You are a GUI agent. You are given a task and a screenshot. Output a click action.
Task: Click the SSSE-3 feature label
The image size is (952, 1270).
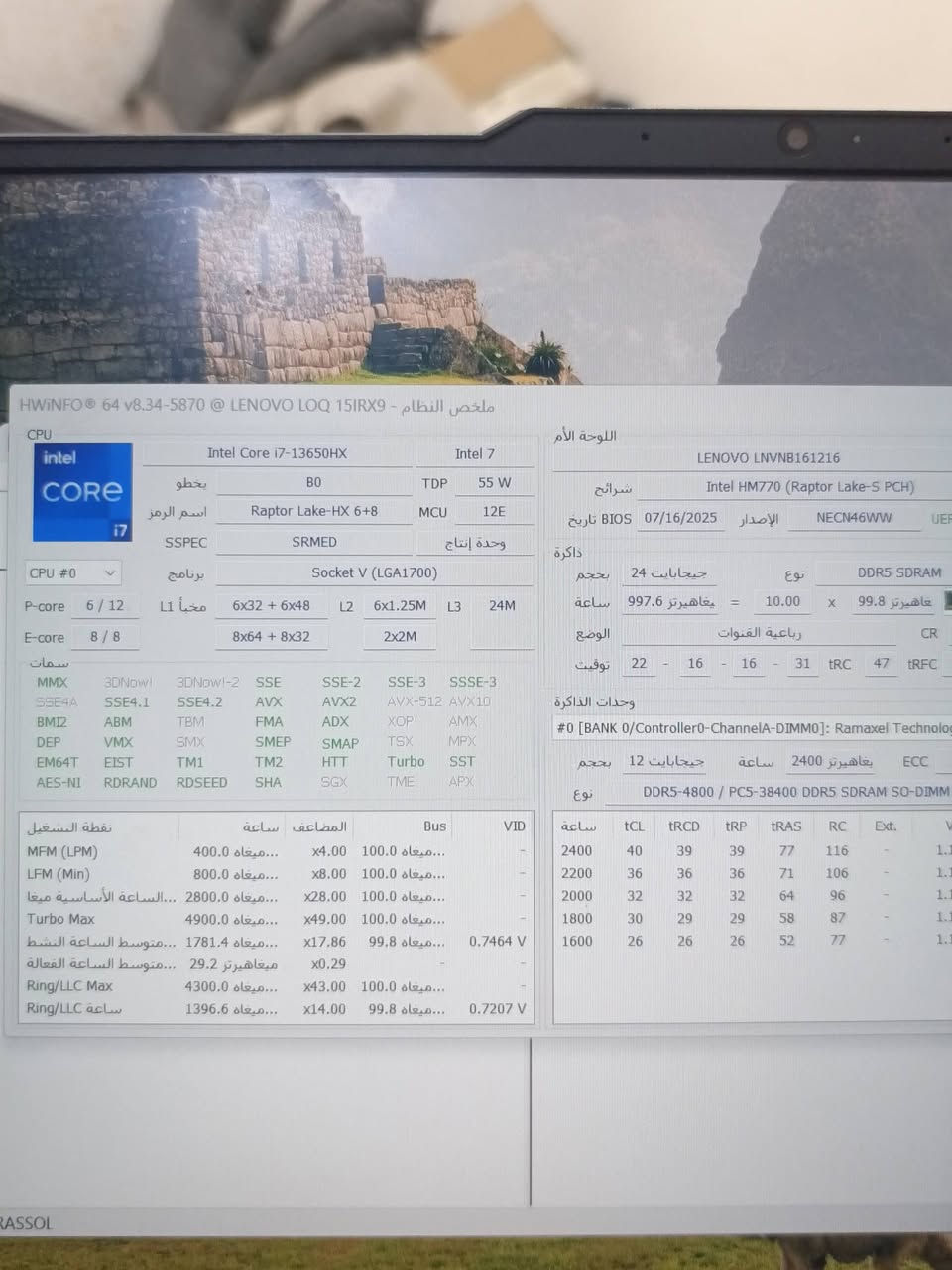coord(473,682)
